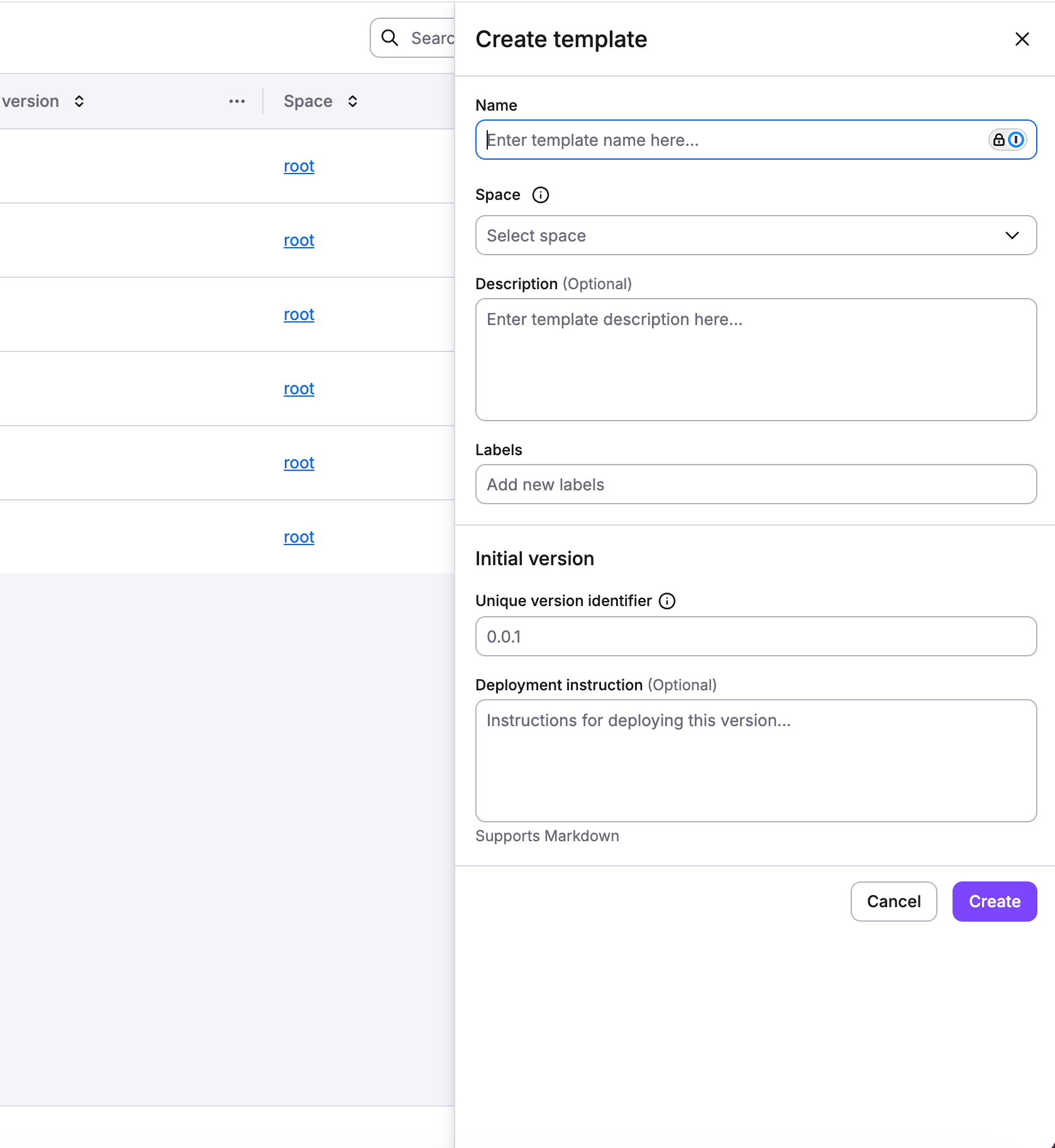
Task: Click the search magnifier icon
Action: (390, 38)
